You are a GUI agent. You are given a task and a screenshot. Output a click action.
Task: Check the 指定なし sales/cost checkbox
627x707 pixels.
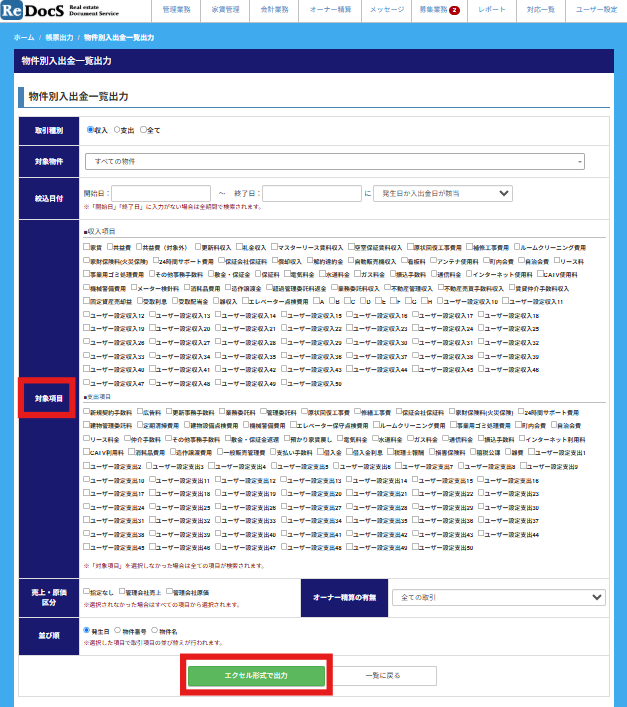(x=87, y=591)
